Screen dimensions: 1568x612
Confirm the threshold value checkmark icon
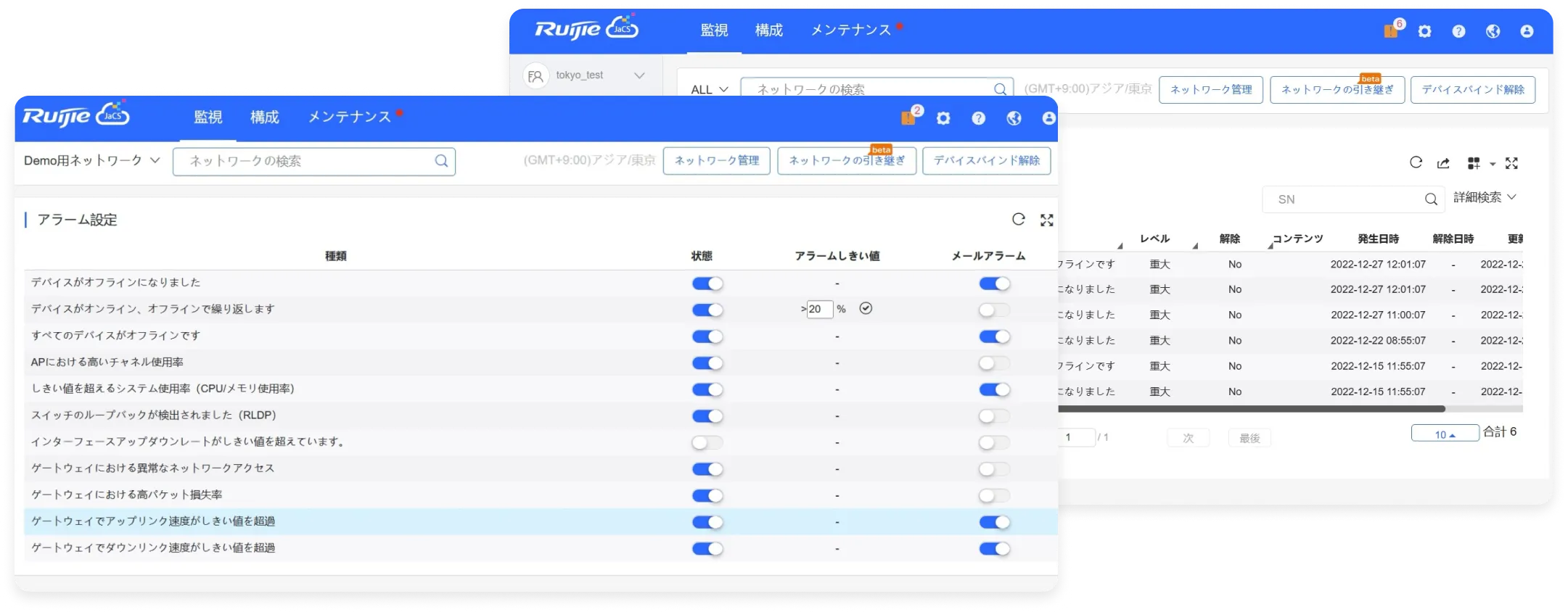[866, 308]
